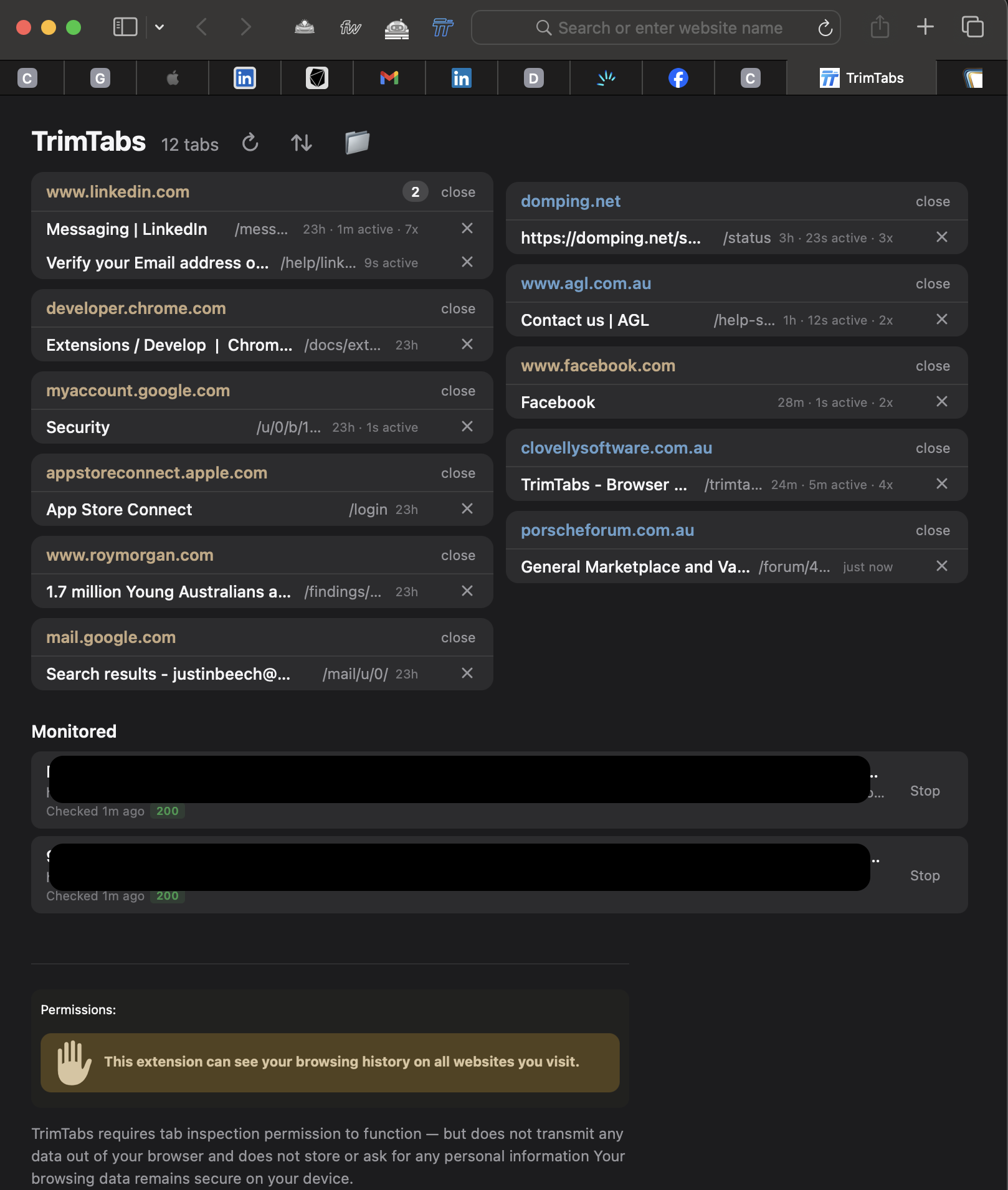This screenshot has height=1190, width=1008.
Task: Open the sidebar dropdown chevron
Action: tap(159, 27)
